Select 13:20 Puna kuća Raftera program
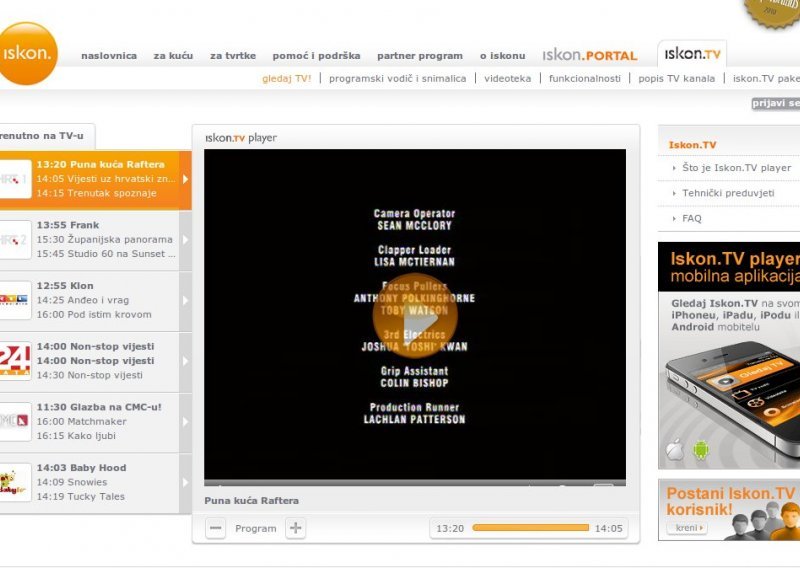This screenshot has width=800, height=568. 101,164
